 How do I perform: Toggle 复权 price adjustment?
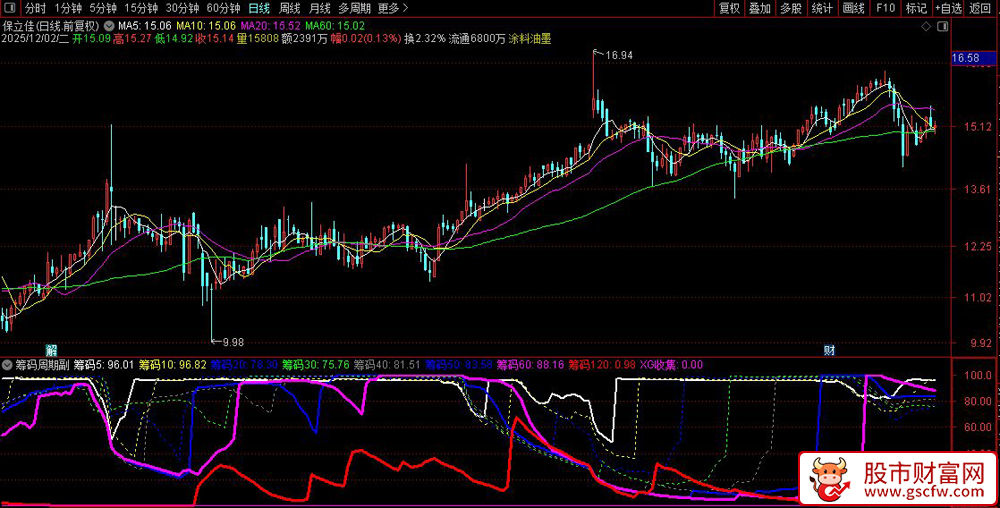coord(730,8)
